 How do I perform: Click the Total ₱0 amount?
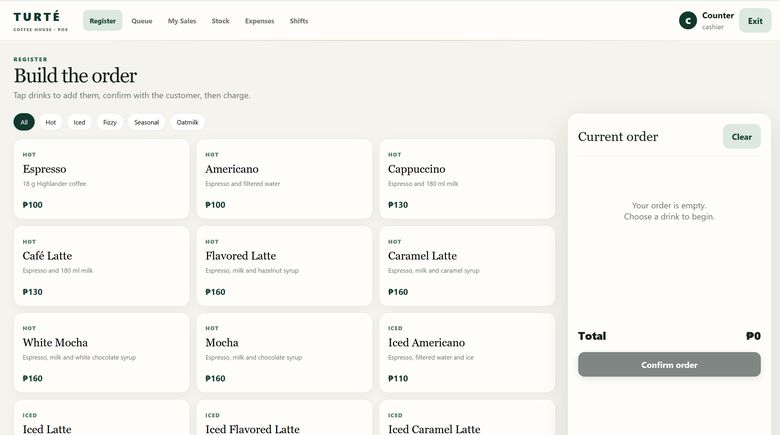pos(753,336)
